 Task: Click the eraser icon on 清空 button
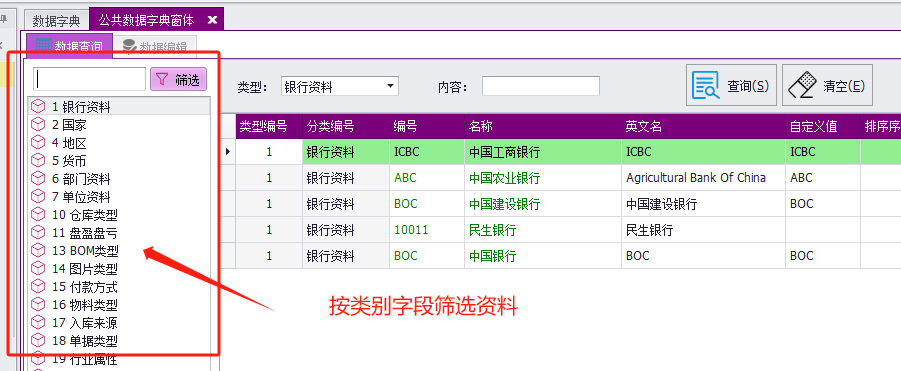tap(802, 86)
